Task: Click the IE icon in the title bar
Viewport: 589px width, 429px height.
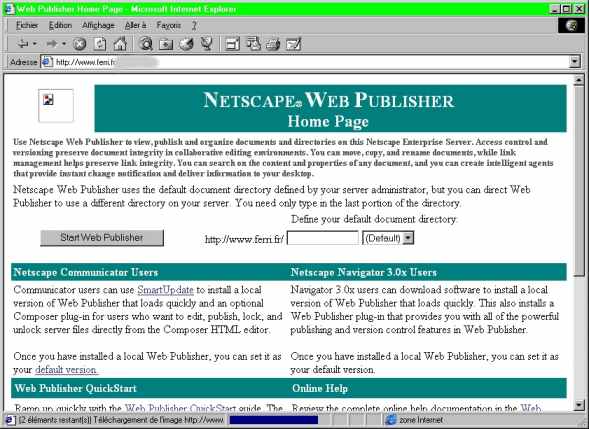Action: pos(9,9)
